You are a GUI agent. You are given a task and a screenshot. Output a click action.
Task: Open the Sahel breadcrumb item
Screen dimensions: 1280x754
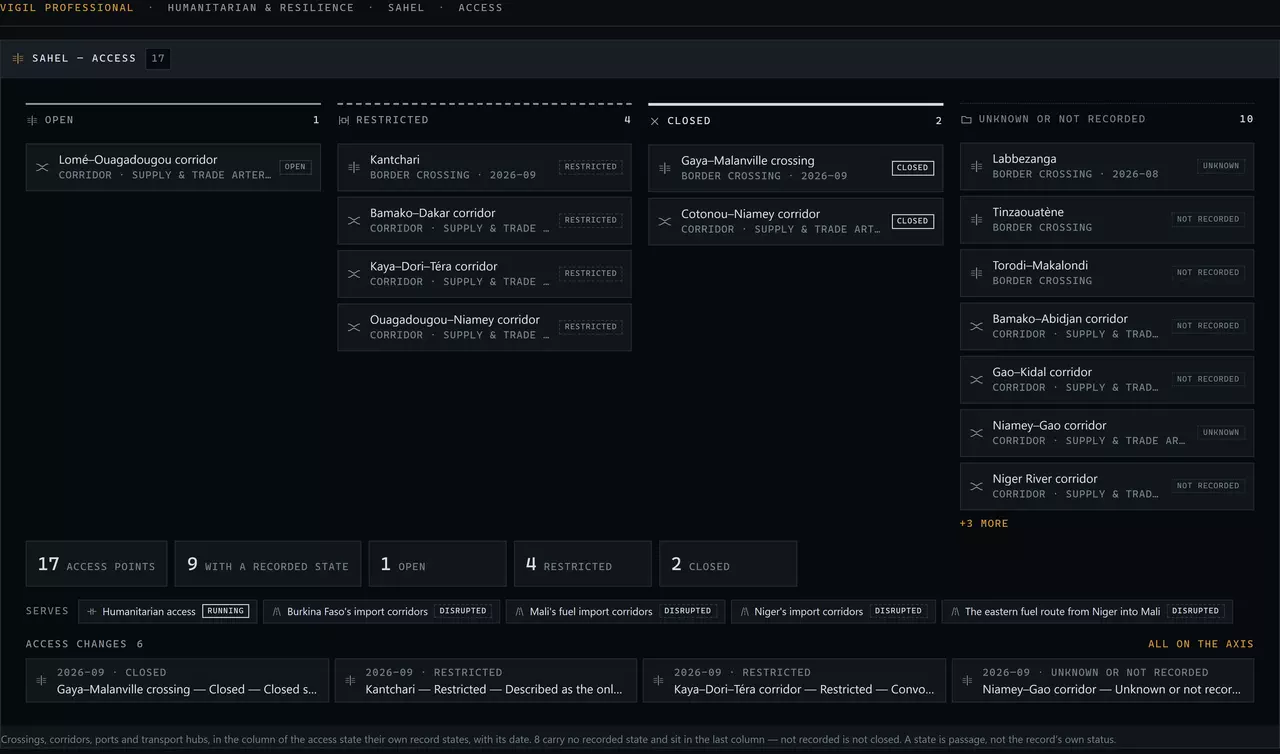coord(406,7)
